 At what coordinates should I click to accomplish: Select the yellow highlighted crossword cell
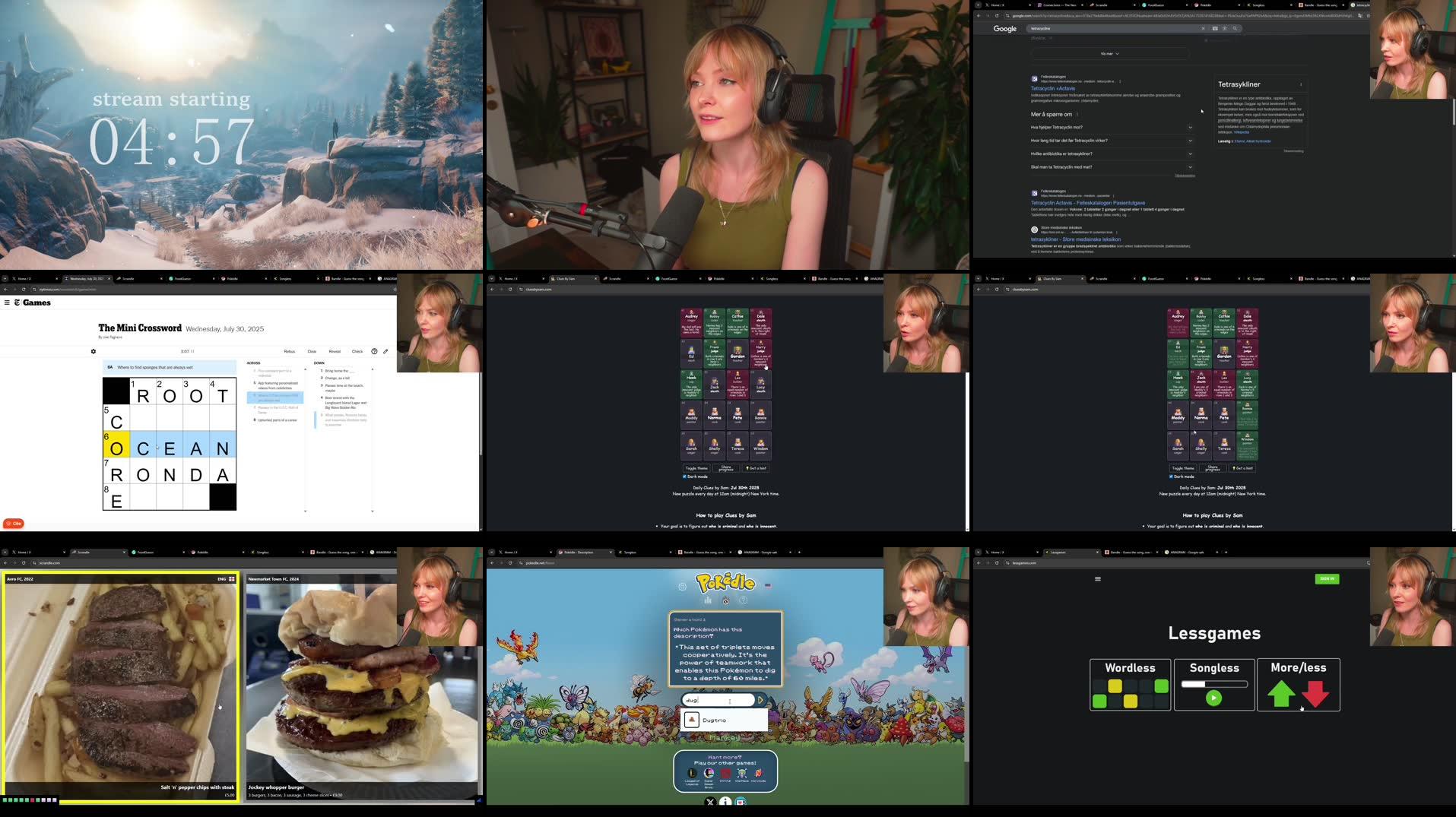pos(116,444)
